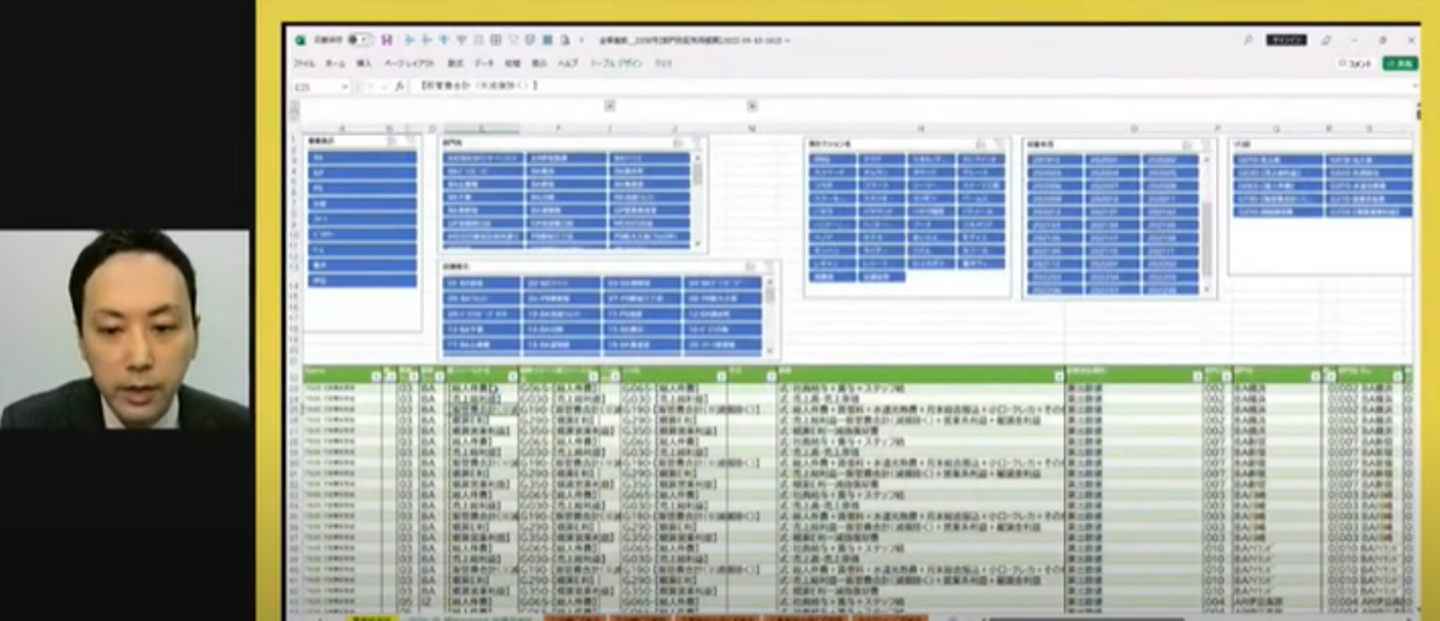The height and width of the screenshot is (621, 1440).
Task: Open the ファイル menu
Action: click(304, 63)
